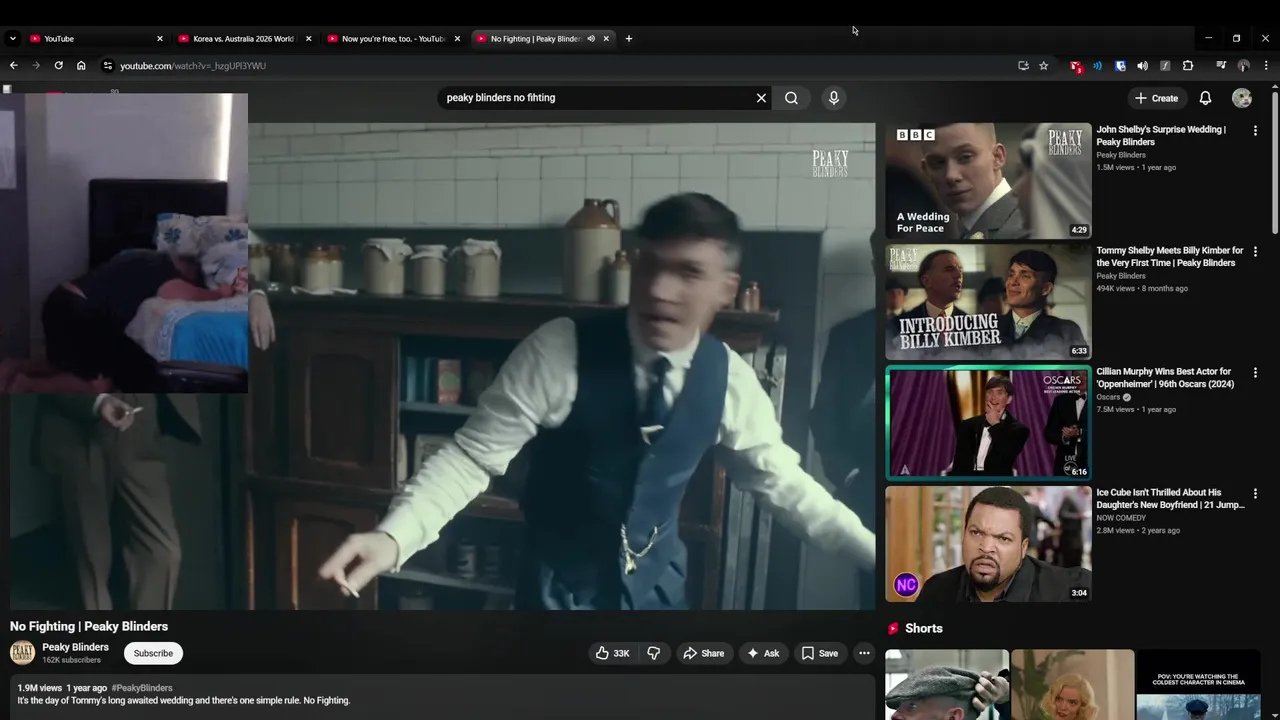Open the #PeakyBlinders hashtag link
This screenshot has height=720, width=1280.
[x=142, y=688]
